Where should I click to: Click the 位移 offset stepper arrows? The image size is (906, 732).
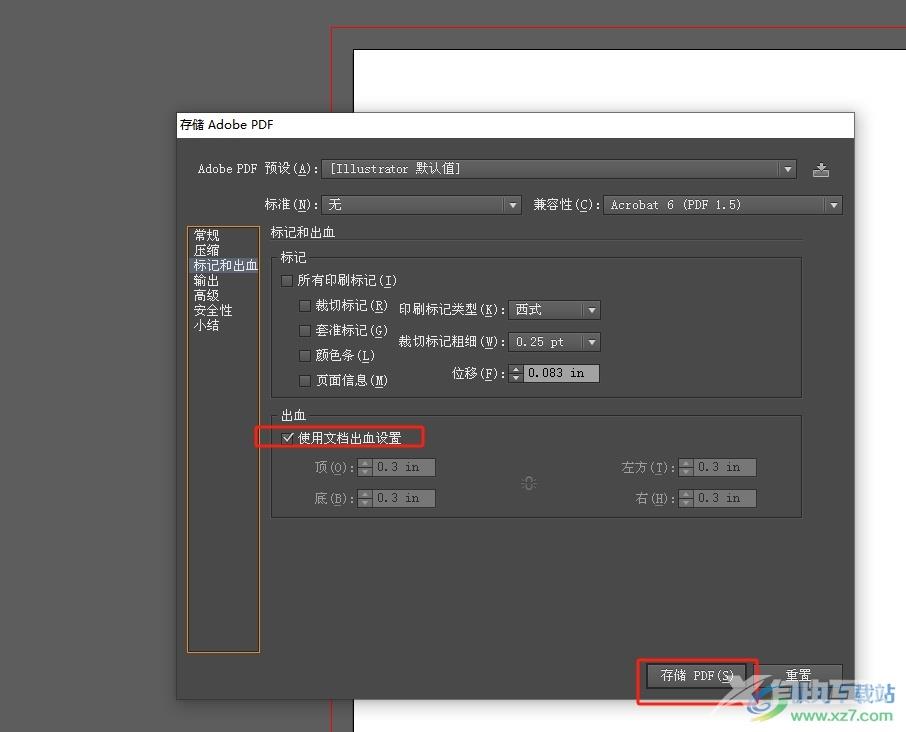pos(516,373)
